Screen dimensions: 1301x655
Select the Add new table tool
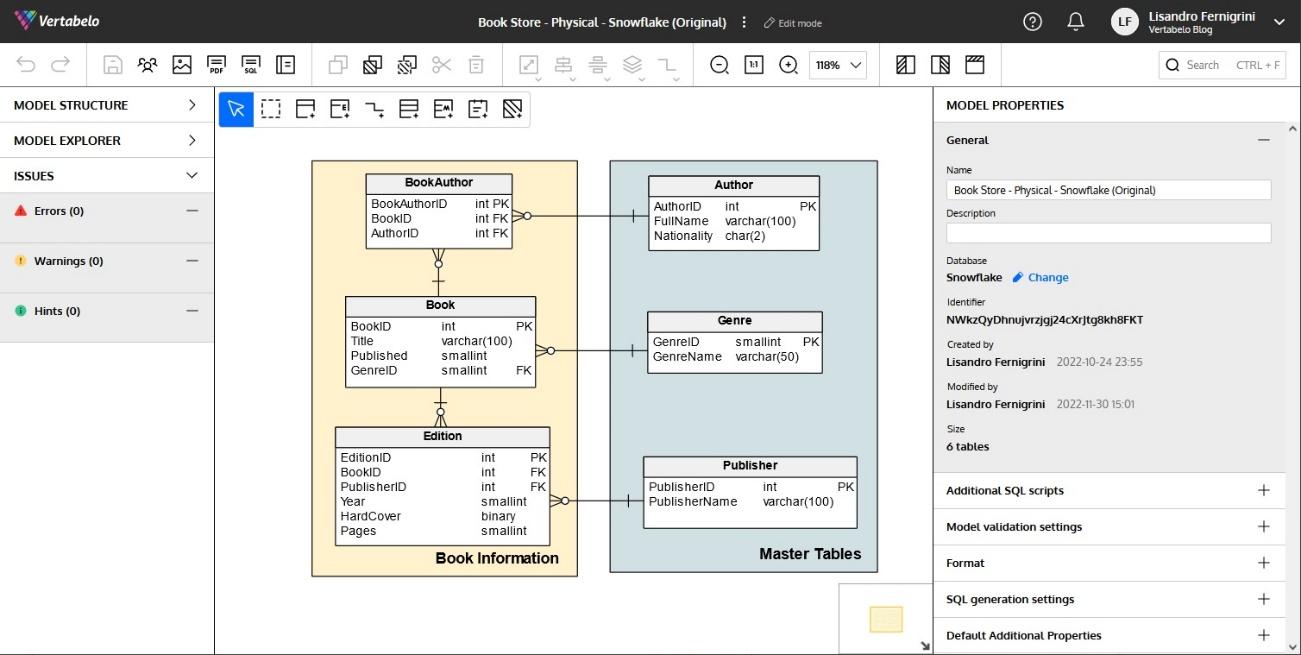point(305,109)
